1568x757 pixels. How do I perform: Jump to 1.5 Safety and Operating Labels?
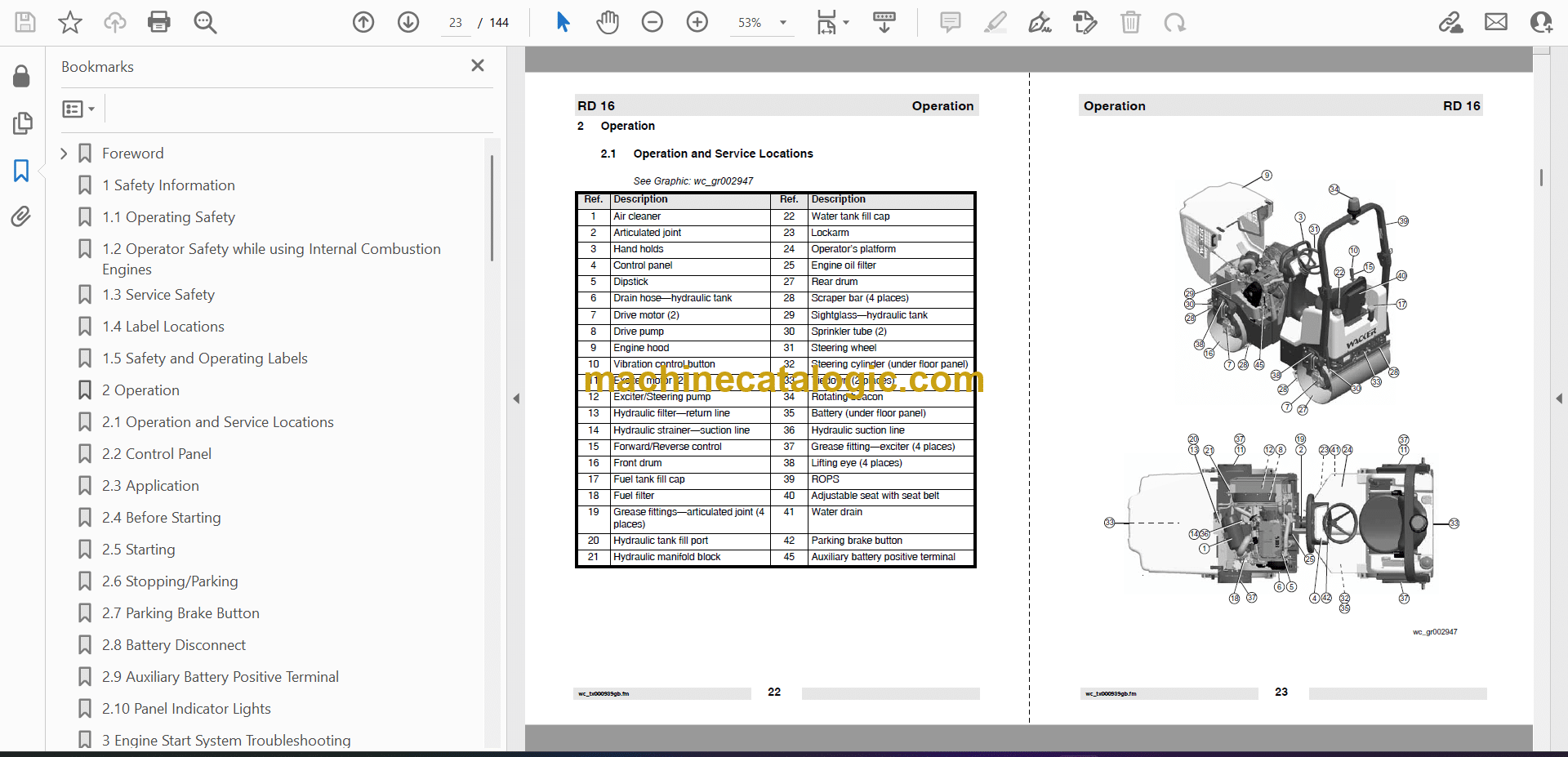pyautogui.click(x=205, y=358)
